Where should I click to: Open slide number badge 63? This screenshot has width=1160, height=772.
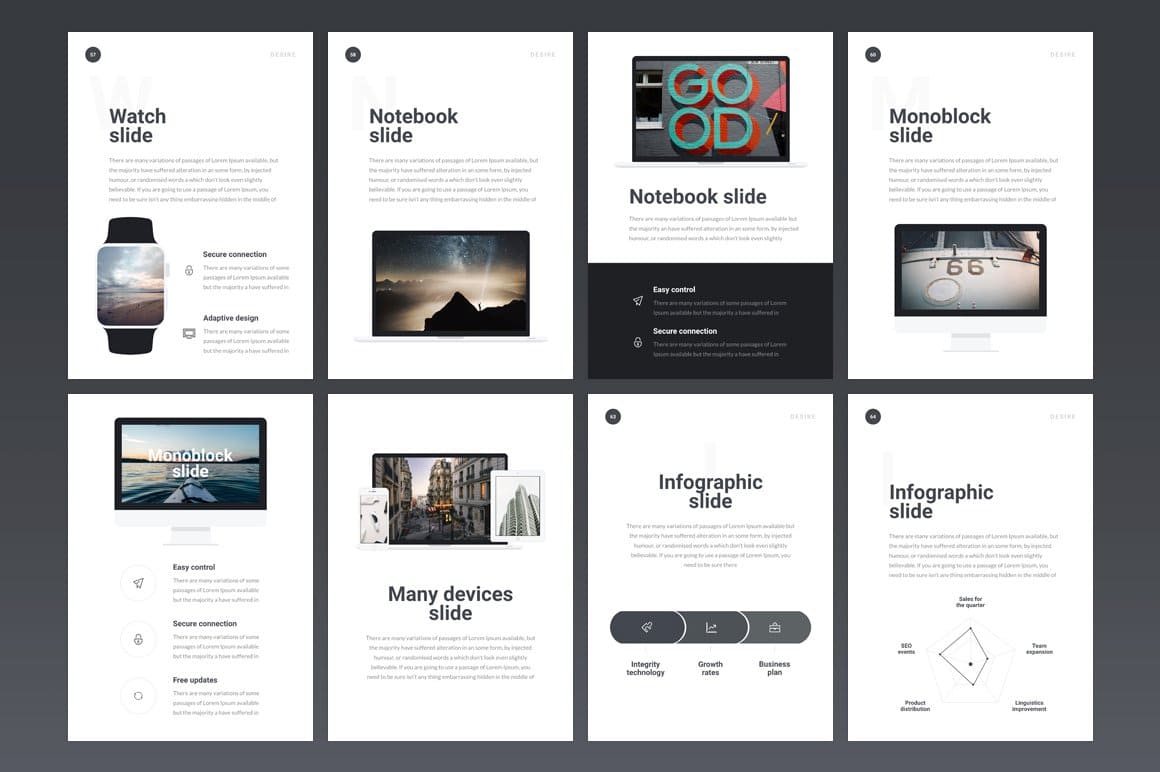(x=613, y=416)
